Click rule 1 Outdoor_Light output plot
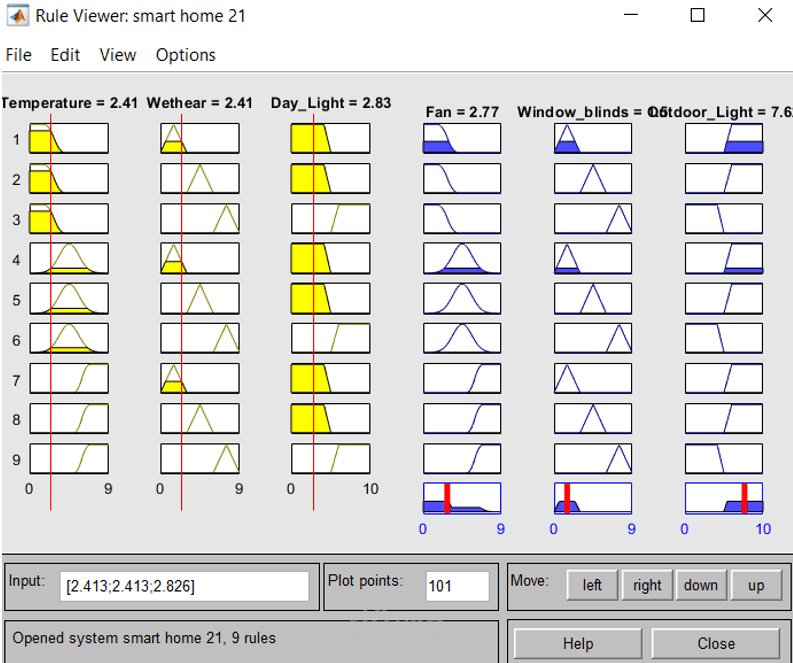This screenshot has width=793, height=663. point(724,138)
